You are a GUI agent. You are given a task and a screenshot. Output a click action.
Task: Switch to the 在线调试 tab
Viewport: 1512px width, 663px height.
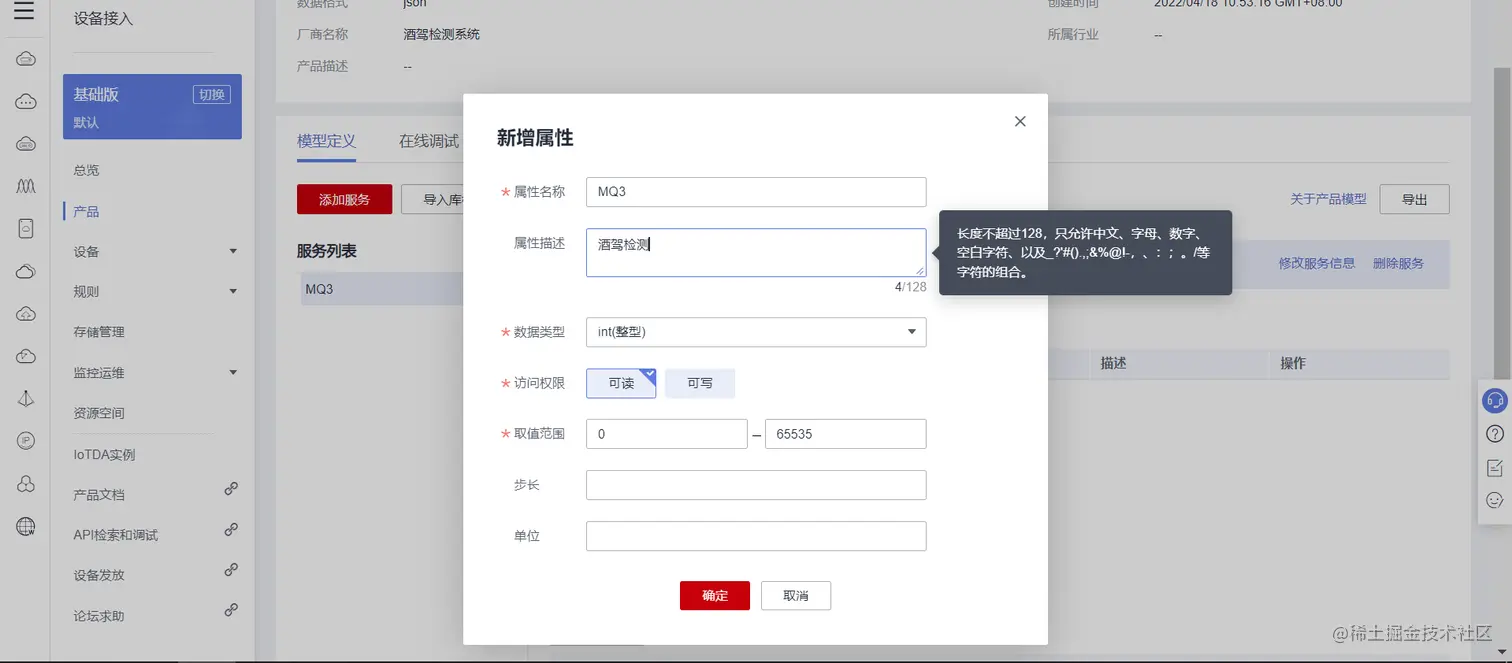(429, 141)
